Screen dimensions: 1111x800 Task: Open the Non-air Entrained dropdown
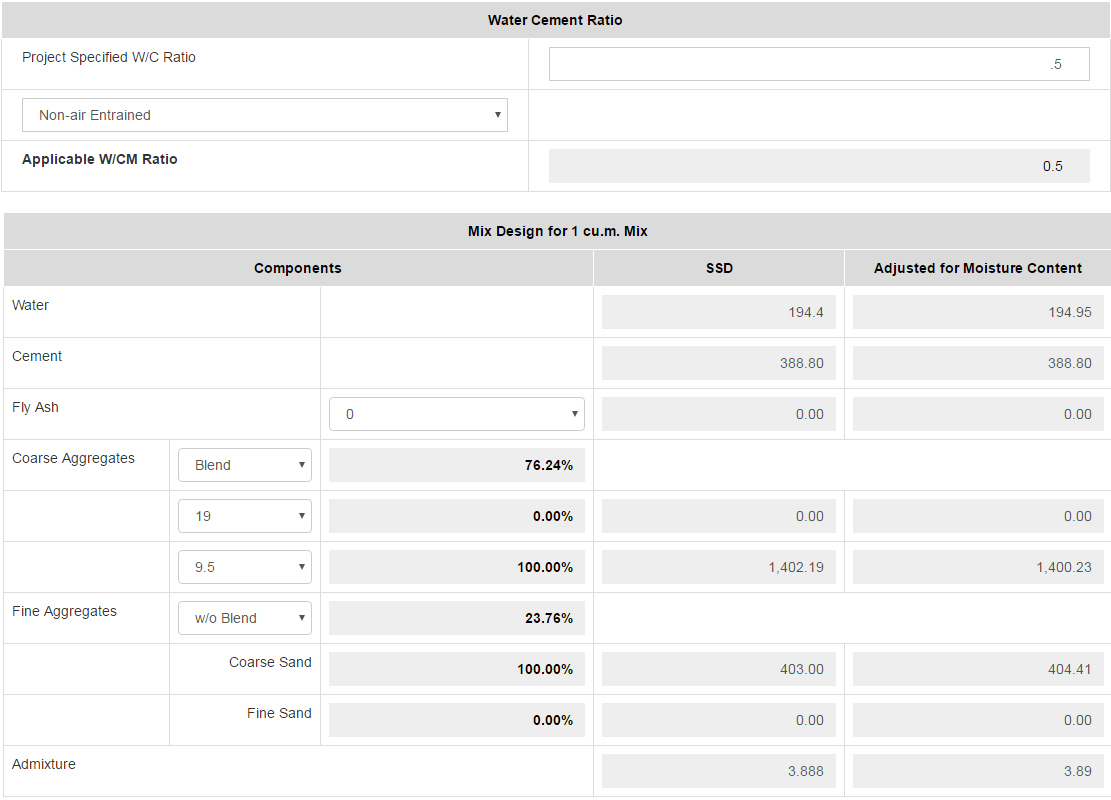[265, 115]
